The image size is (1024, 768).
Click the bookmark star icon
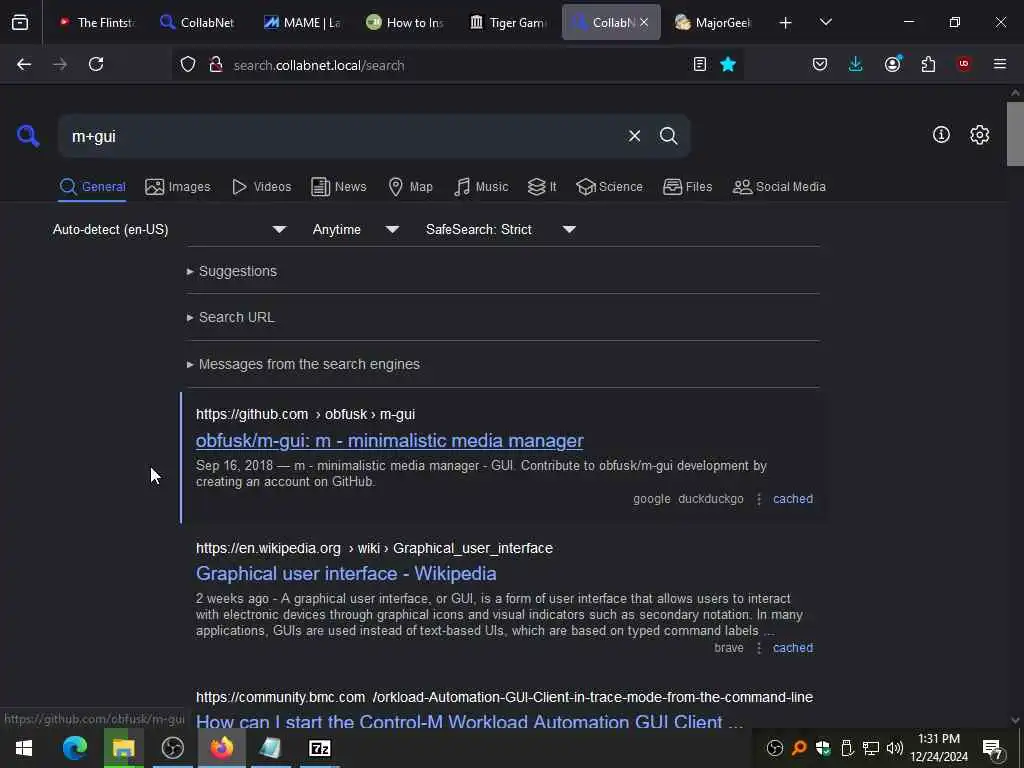(x=728, y=64)
